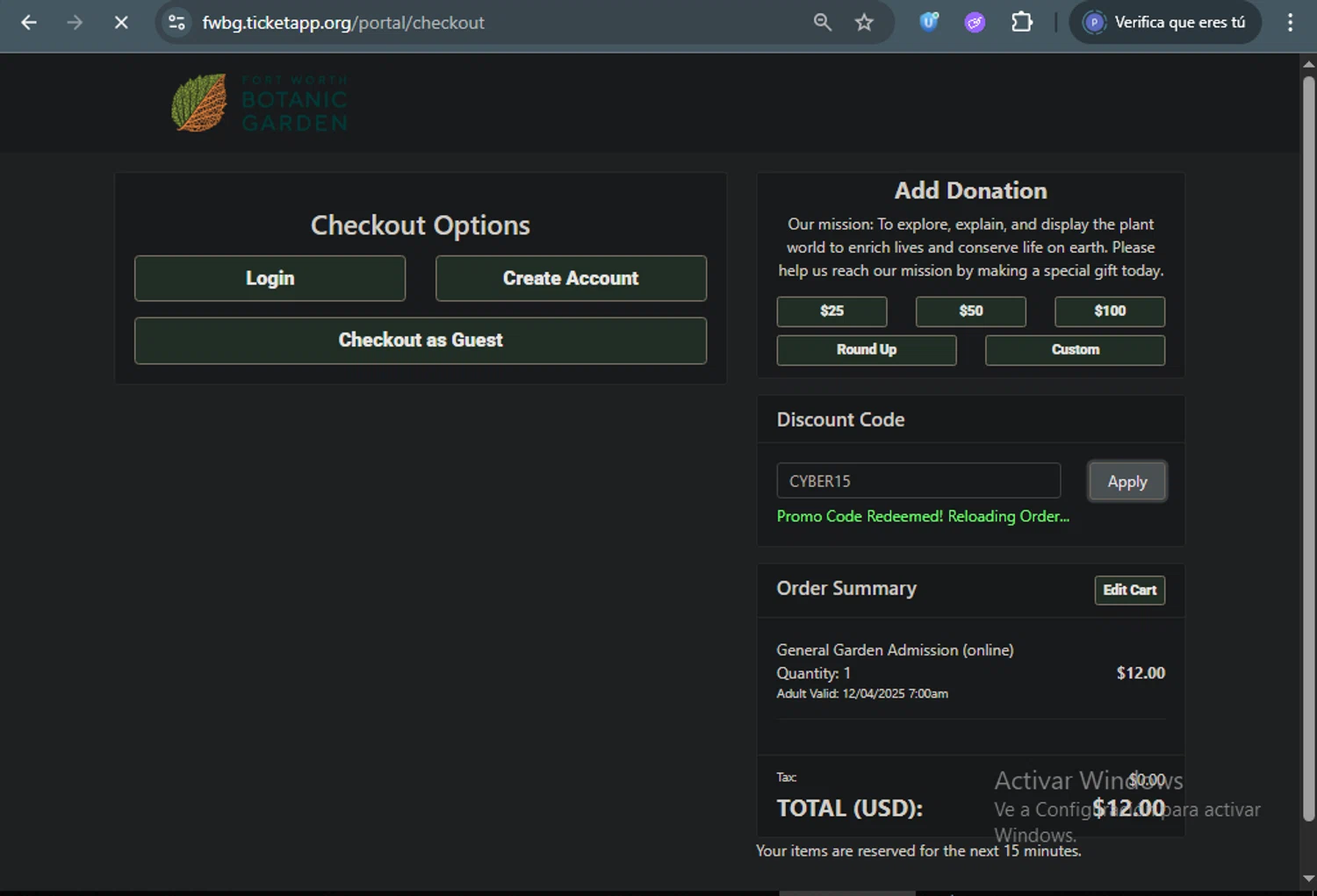Screen dimensions: 1317x896
Task: Click the $12.00 item price
Action: point(1141,673)
